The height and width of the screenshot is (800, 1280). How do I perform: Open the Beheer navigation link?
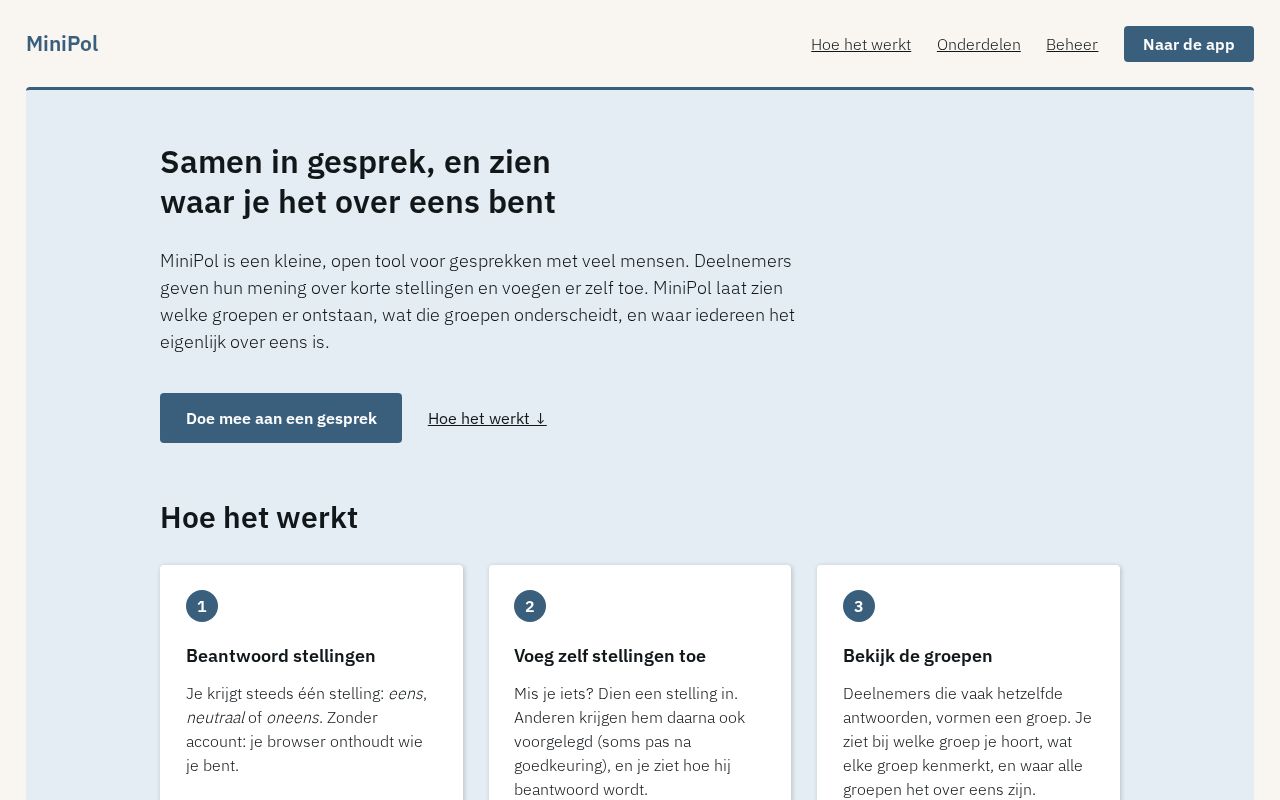click(1072, 44)
